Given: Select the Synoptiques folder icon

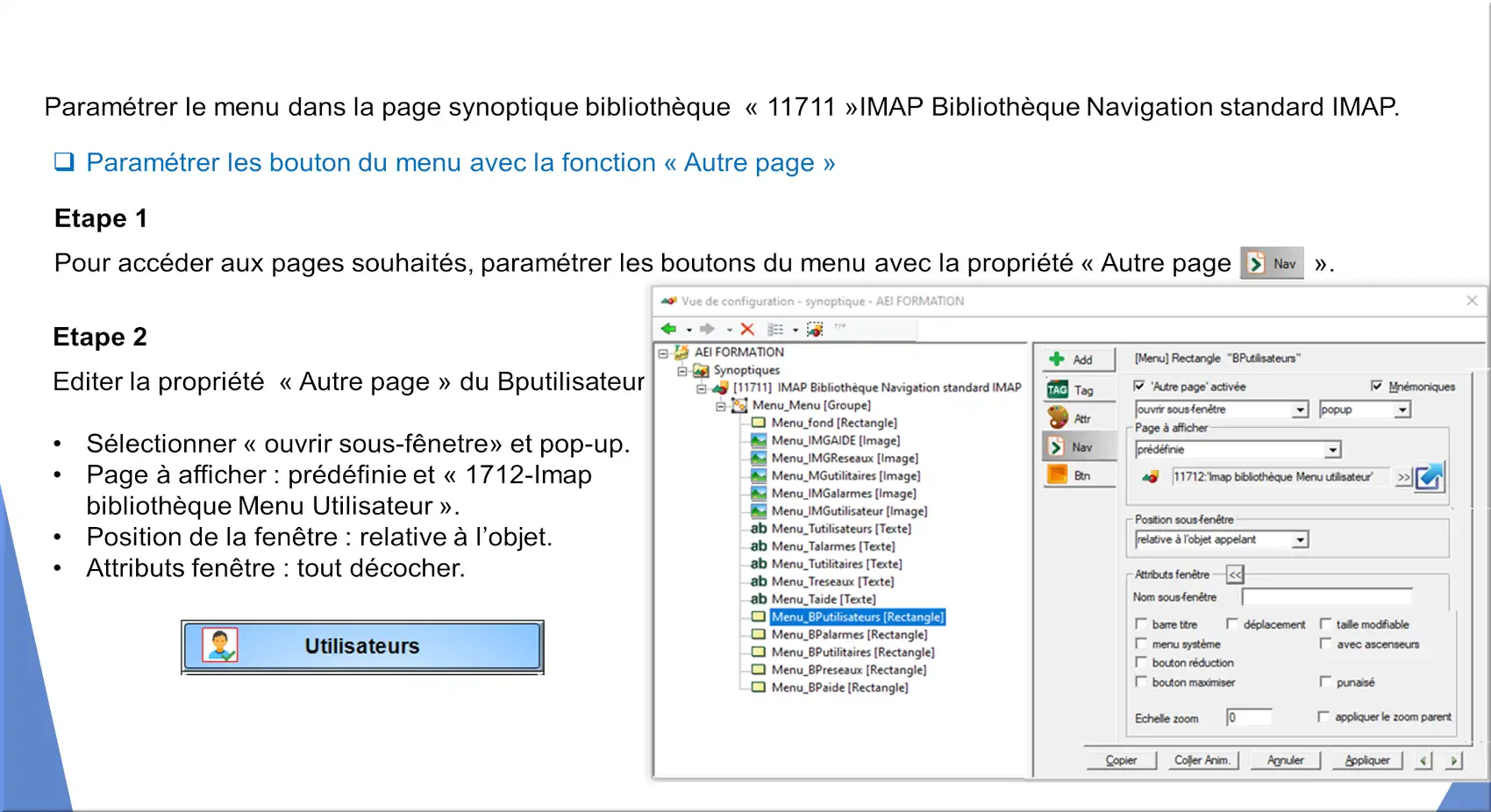Looking at the screenshot, I should point(701,370).
